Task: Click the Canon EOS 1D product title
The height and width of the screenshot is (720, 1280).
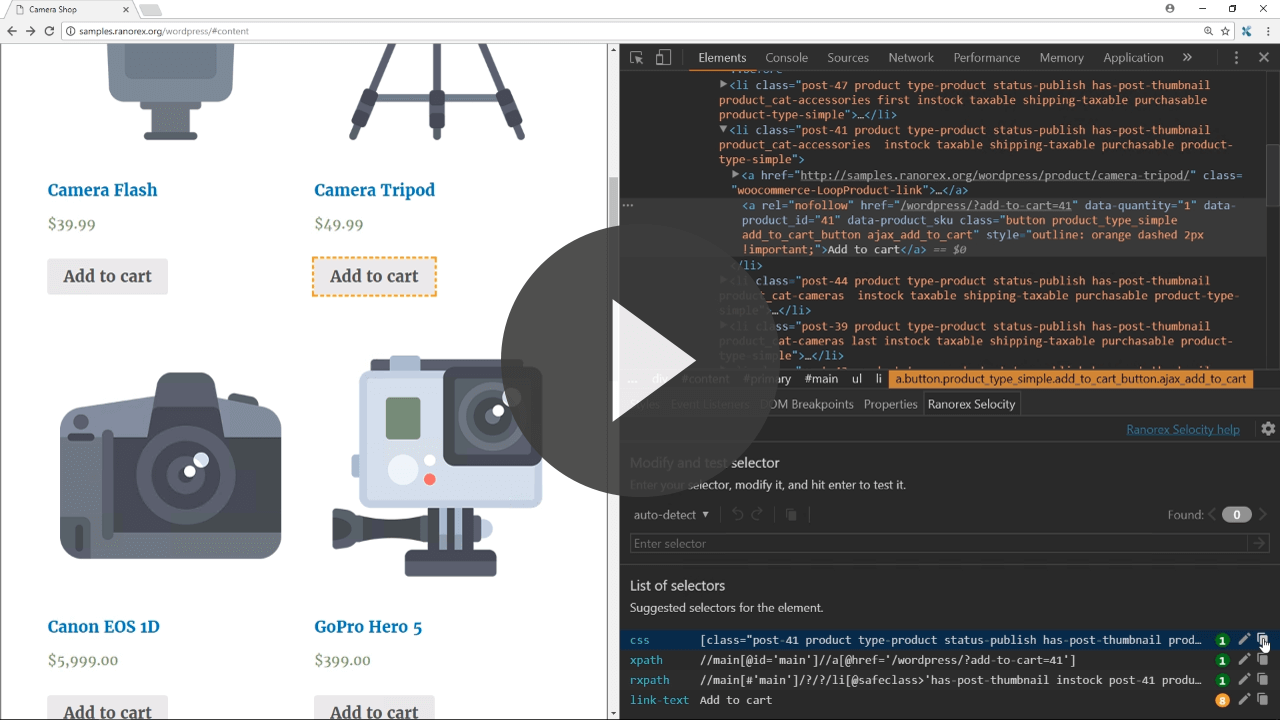Action: click(x=104, y=627)
